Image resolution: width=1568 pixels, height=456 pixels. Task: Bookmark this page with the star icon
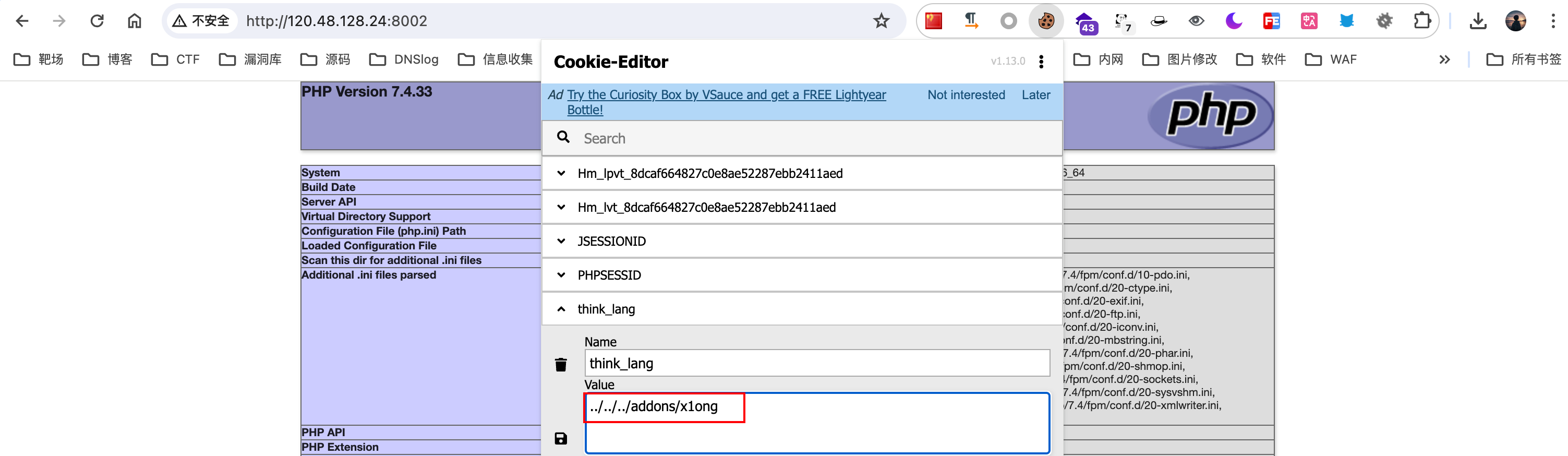click(x=881, y=21)
